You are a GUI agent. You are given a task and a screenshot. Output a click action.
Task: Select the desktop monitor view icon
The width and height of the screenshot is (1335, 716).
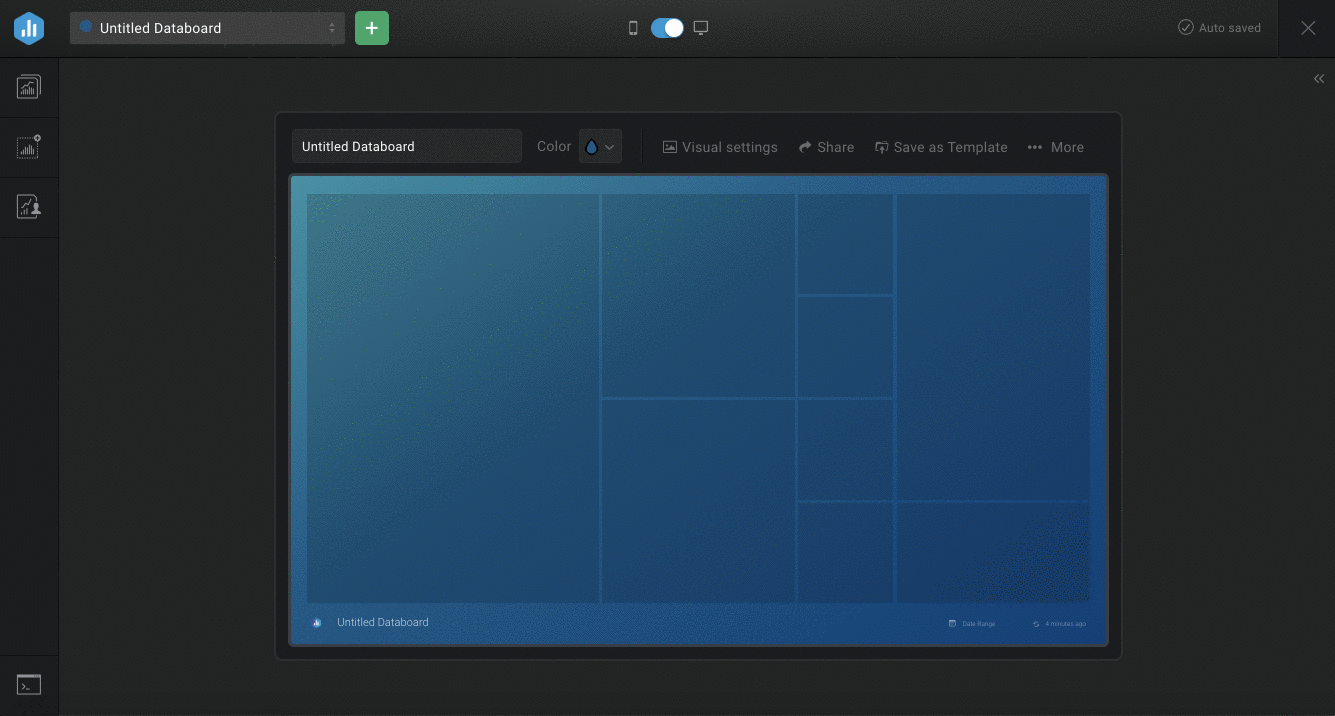(701, 28)
